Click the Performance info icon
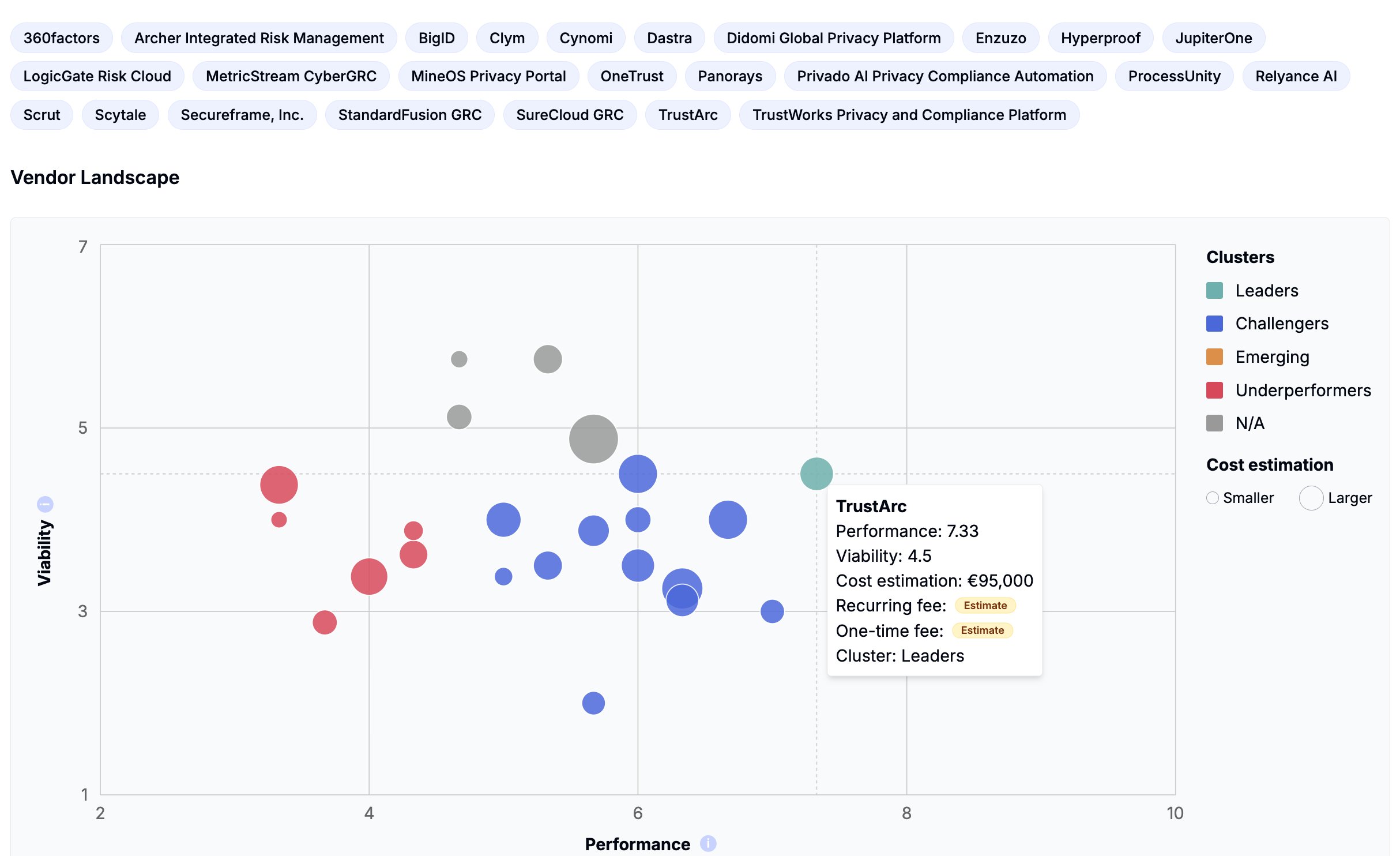This screenshot has width=1400, height=856. pyautogui.click(x=708, y=843)
